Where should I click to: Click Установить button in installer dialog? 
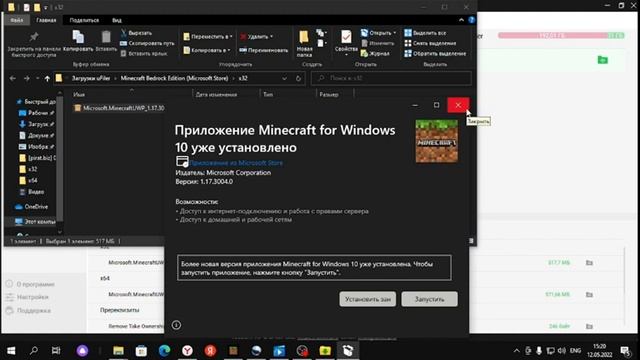(368, 299)
